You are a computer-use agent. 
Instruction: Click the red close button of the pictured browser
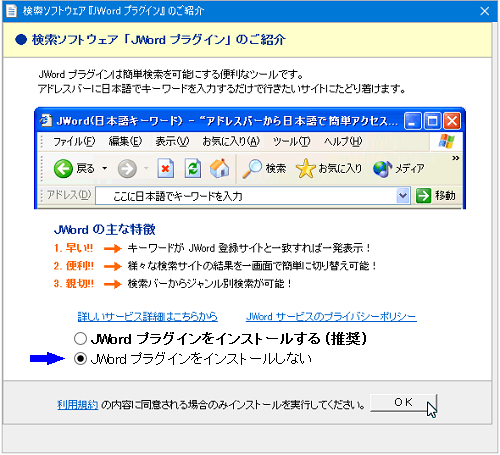coord(452,121)
